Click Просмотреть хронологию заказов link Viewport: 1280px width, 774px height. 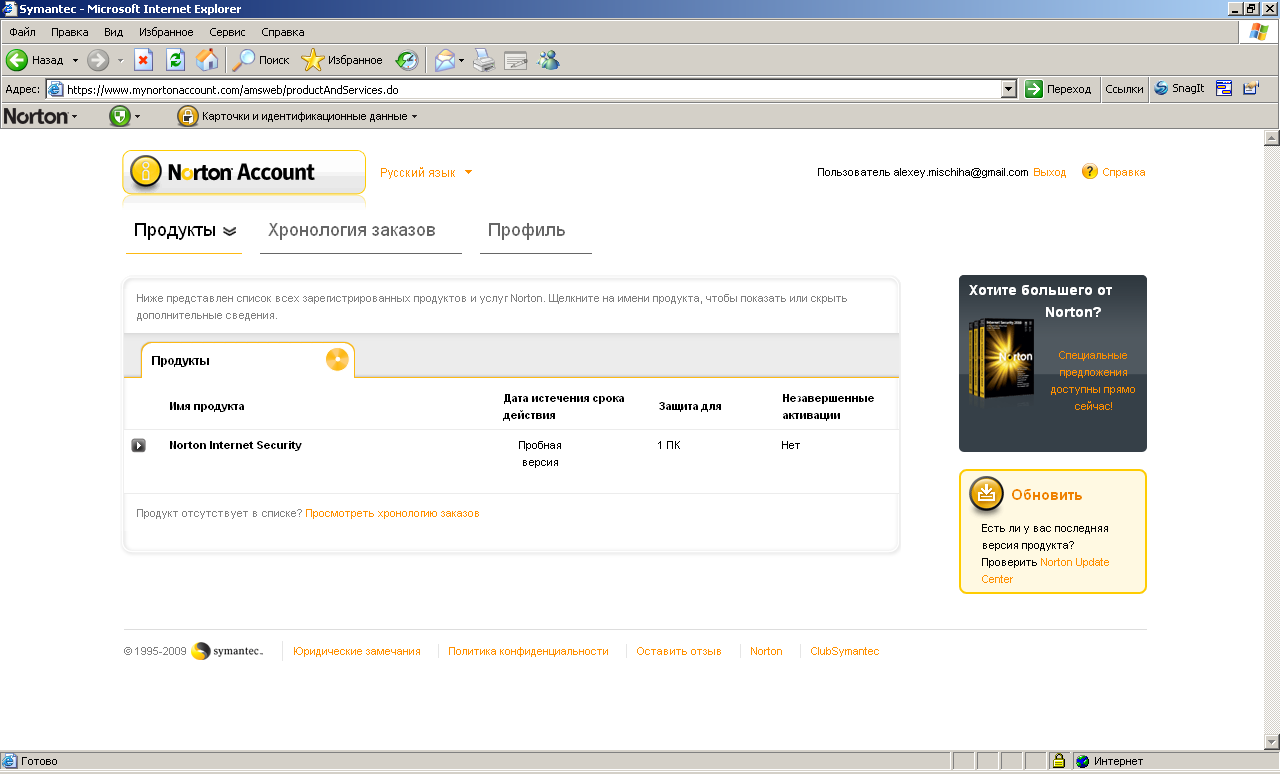coord(392,513)
